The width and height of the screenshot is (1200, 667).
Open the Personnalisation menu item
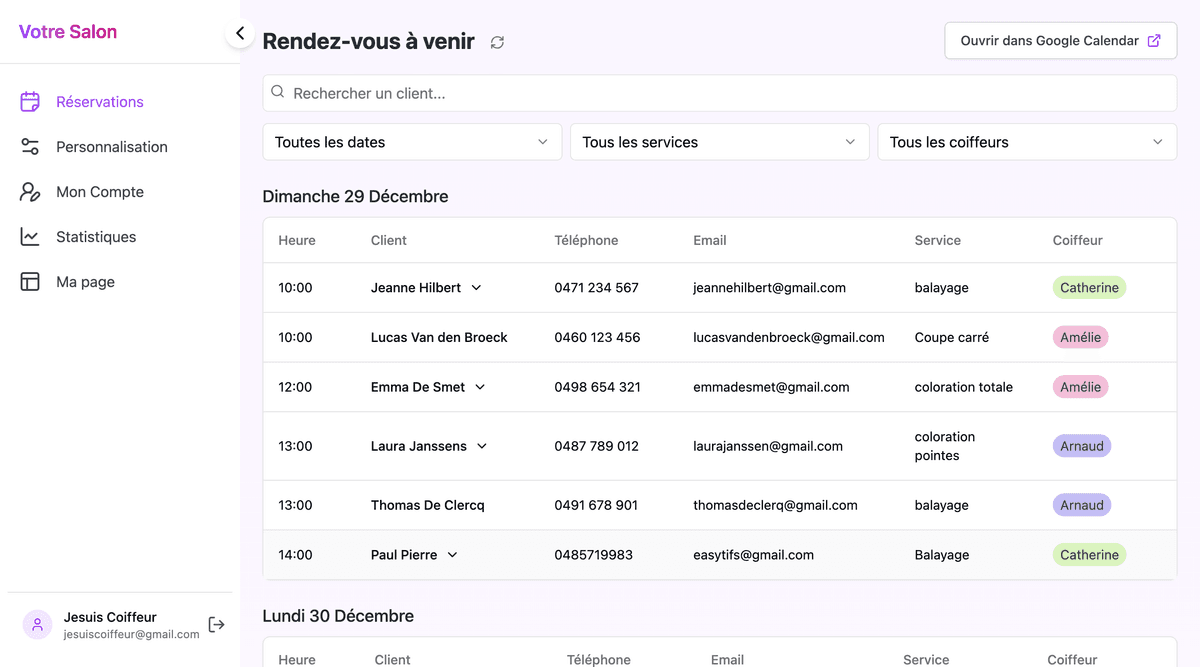(111, 147)
